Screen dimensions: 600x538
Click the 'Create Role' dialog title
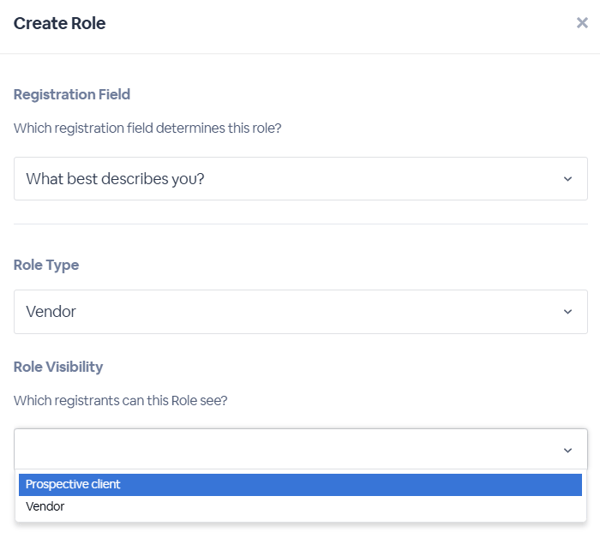59,23
